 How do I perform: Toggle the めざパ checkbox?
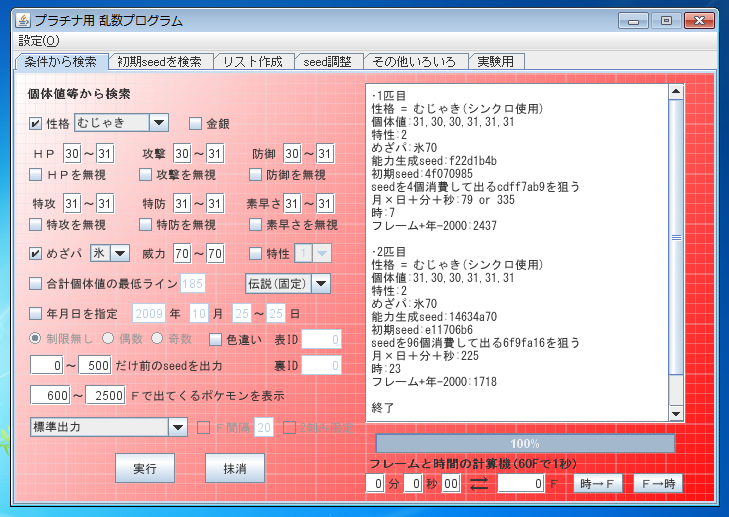[35, 254]
